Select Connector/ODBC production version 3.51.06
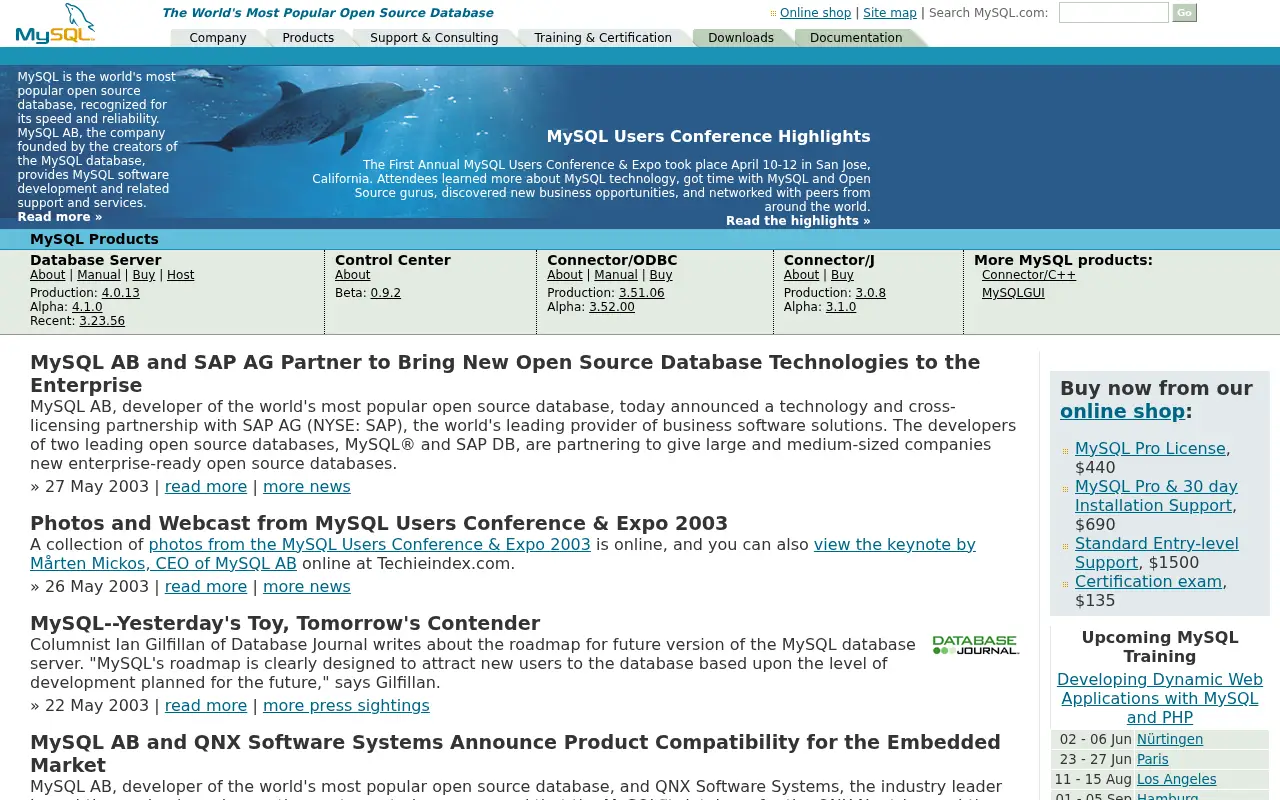Image resolution: width=1280 pixels, height=800 pixels. click(x=642, y=293)
